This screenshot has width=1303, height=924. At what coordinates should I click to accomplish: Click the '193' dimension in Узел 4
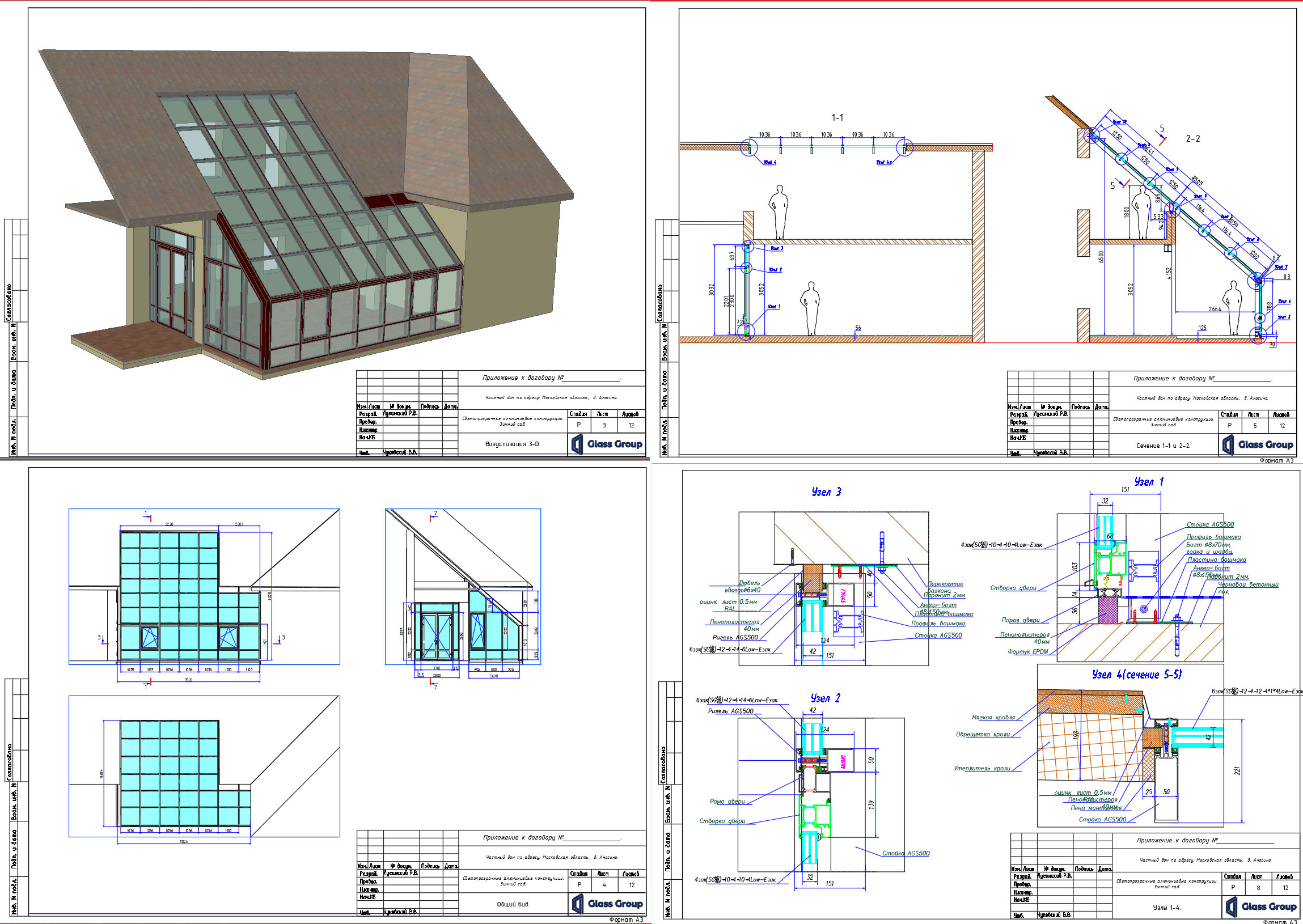(1076, 736)
